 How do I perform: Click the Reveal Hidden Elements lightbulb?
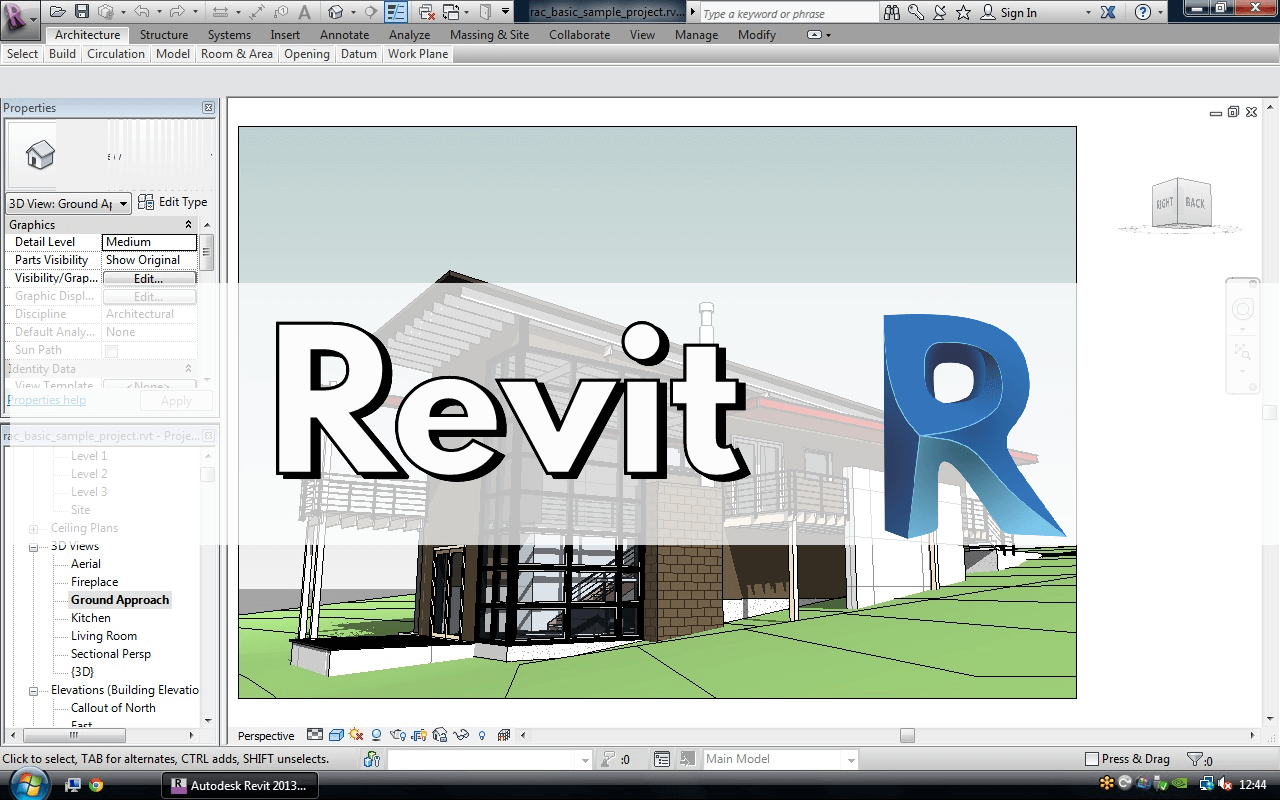click(482, 735)
